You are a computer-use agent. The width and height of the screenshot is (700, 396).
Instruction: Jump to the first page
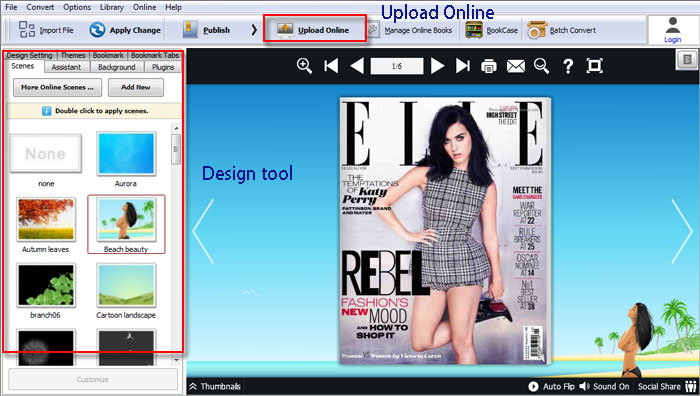click(x=331, y=66)
